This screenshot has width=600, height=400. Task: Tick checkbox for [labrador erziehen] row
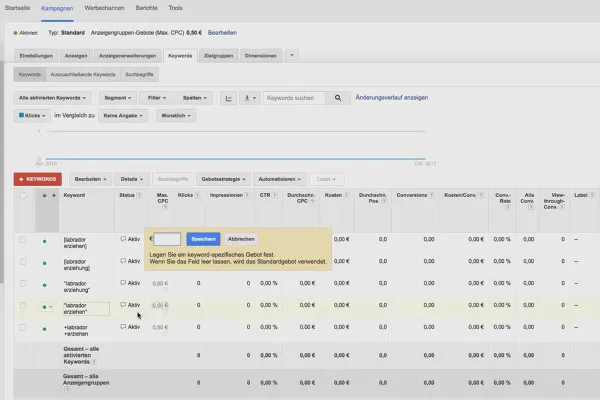(23, 240)
